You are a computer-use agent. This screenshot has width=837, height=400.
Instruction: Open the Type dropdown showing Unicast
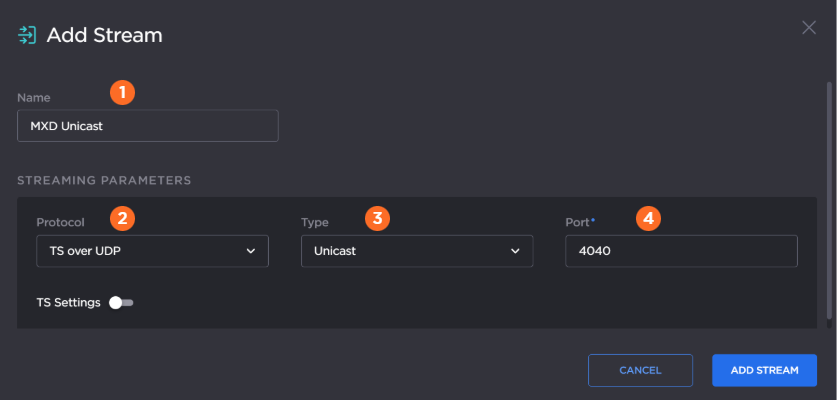(x=416, y=251)
